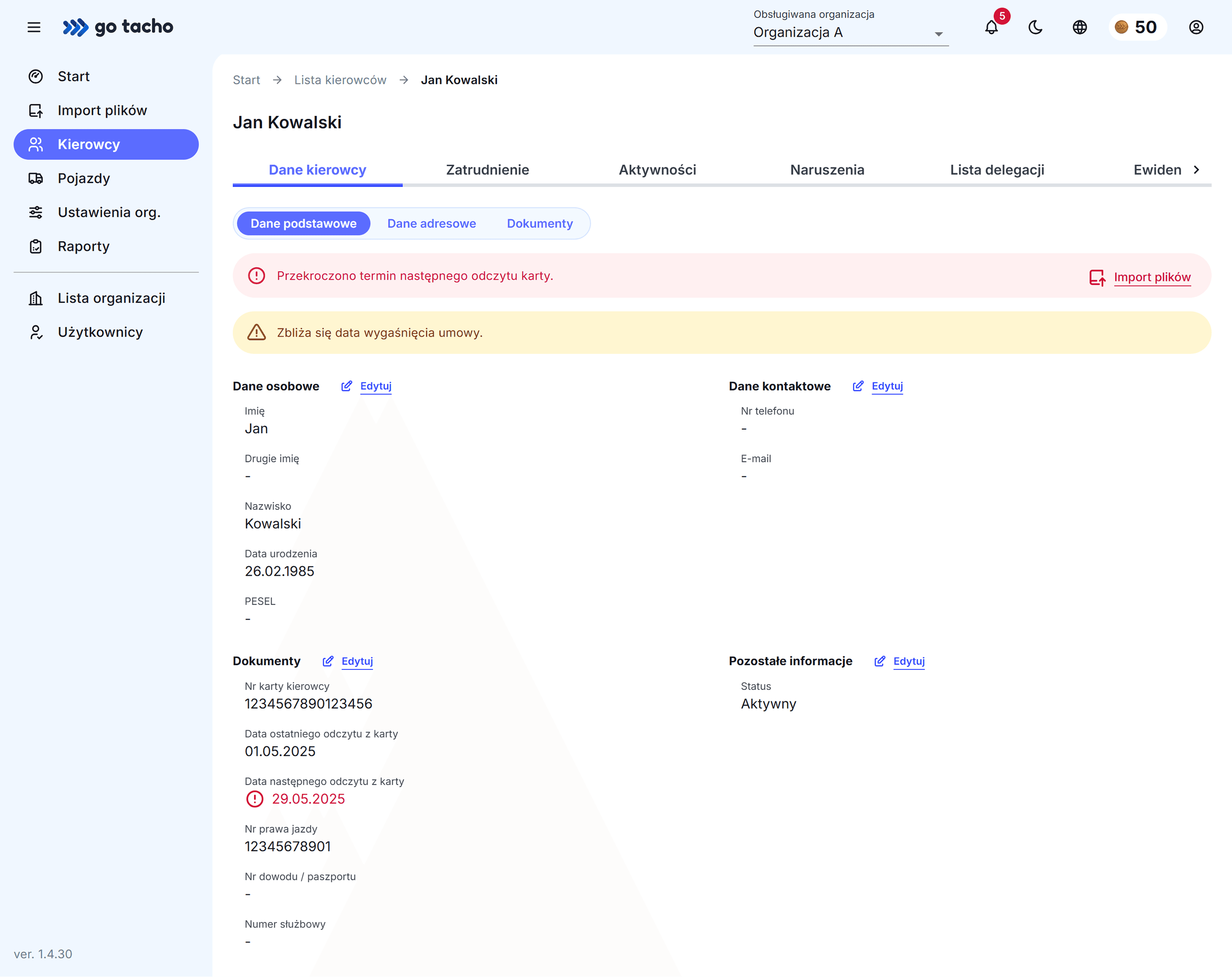Open Ustawienia org. in sidebar

tap(106, 213)
